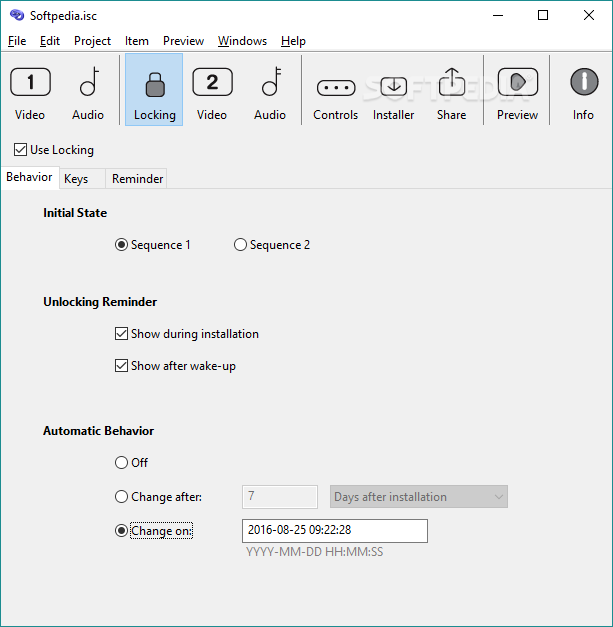Launch the Preview toolbar button

[x=517, y=94]
